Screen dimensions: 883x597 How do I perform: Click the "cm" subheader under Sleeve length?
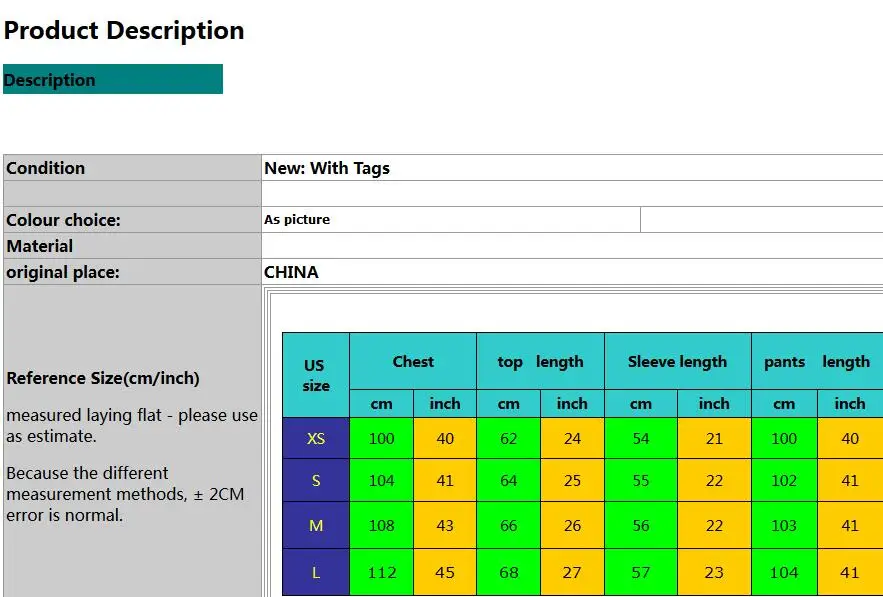pos(641,403)
